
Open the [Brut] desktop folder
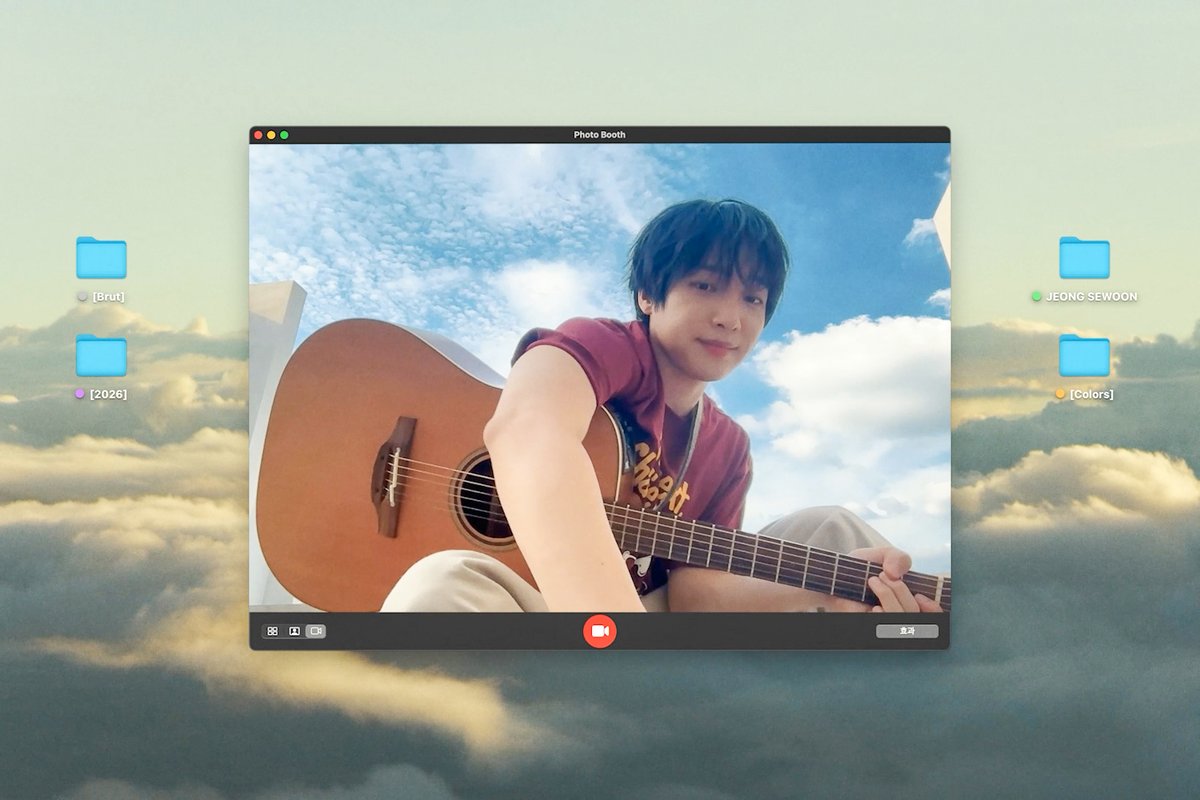coord(101,258)
